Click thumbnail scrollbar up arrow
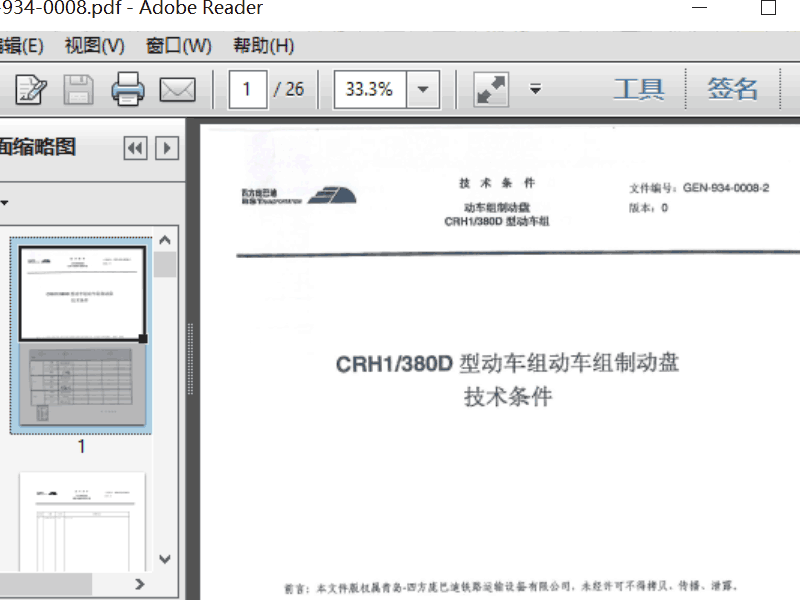The height and width of the screenshot is (600, 800). coord(165,240)
